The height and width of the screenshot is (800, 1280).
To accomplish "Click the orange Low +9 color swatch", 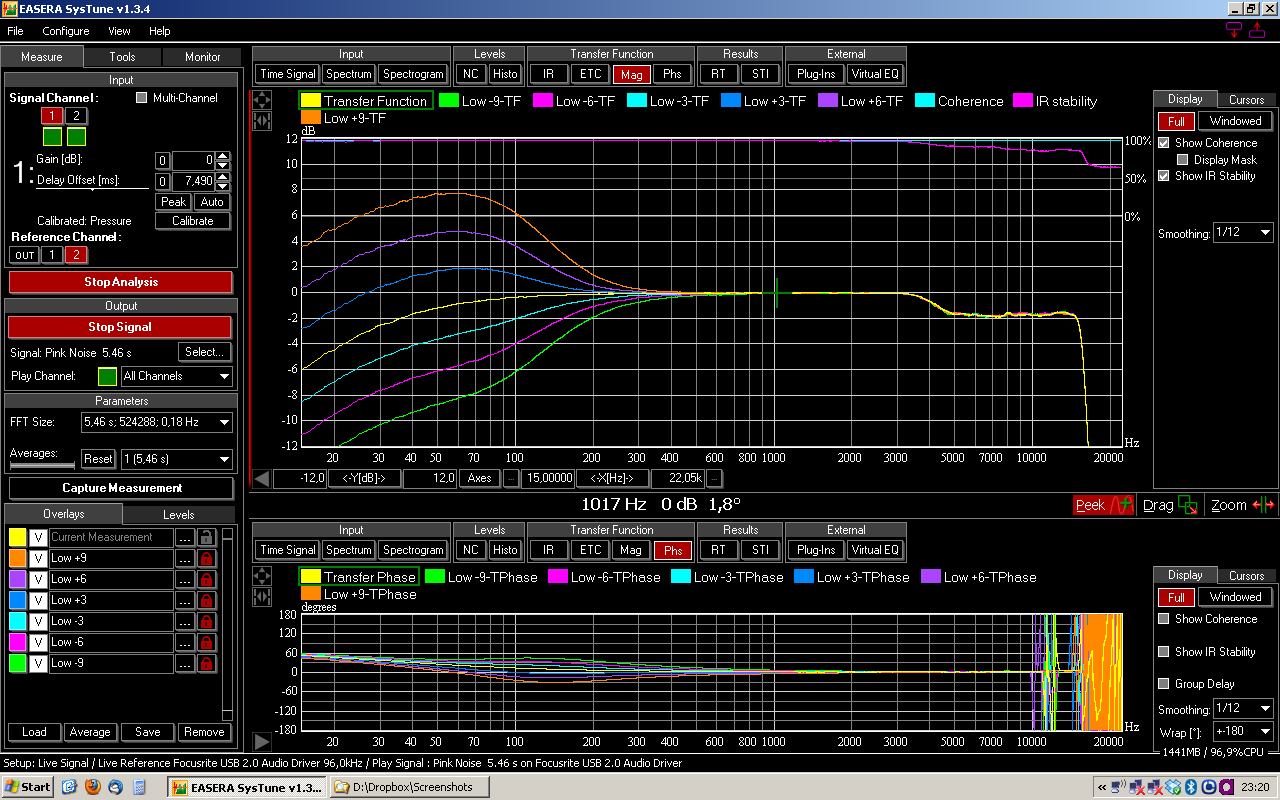I will 17,558.
